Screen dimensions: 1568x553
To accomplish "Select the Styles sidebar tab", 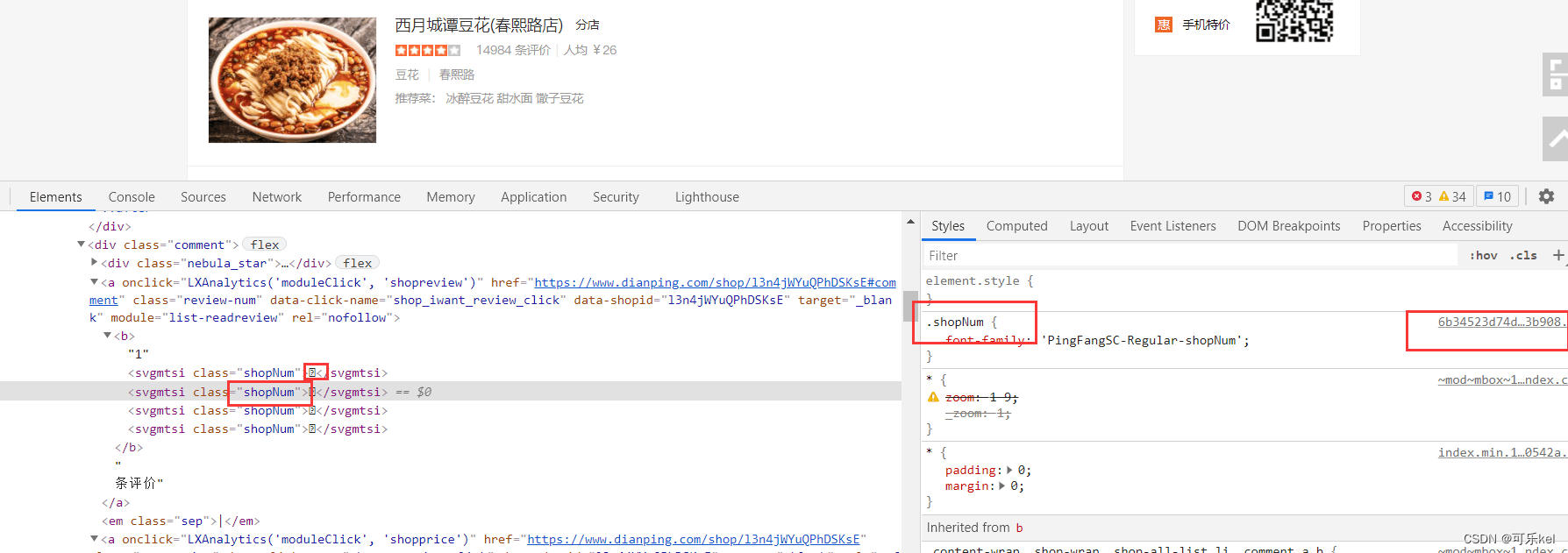I will (948, 226).
